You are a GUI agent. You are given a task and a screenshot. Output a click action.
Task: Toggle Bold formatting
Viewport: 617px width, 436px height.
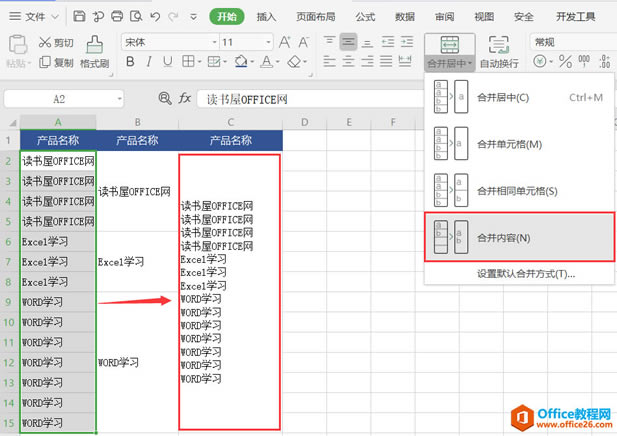[x=130, y=62]
